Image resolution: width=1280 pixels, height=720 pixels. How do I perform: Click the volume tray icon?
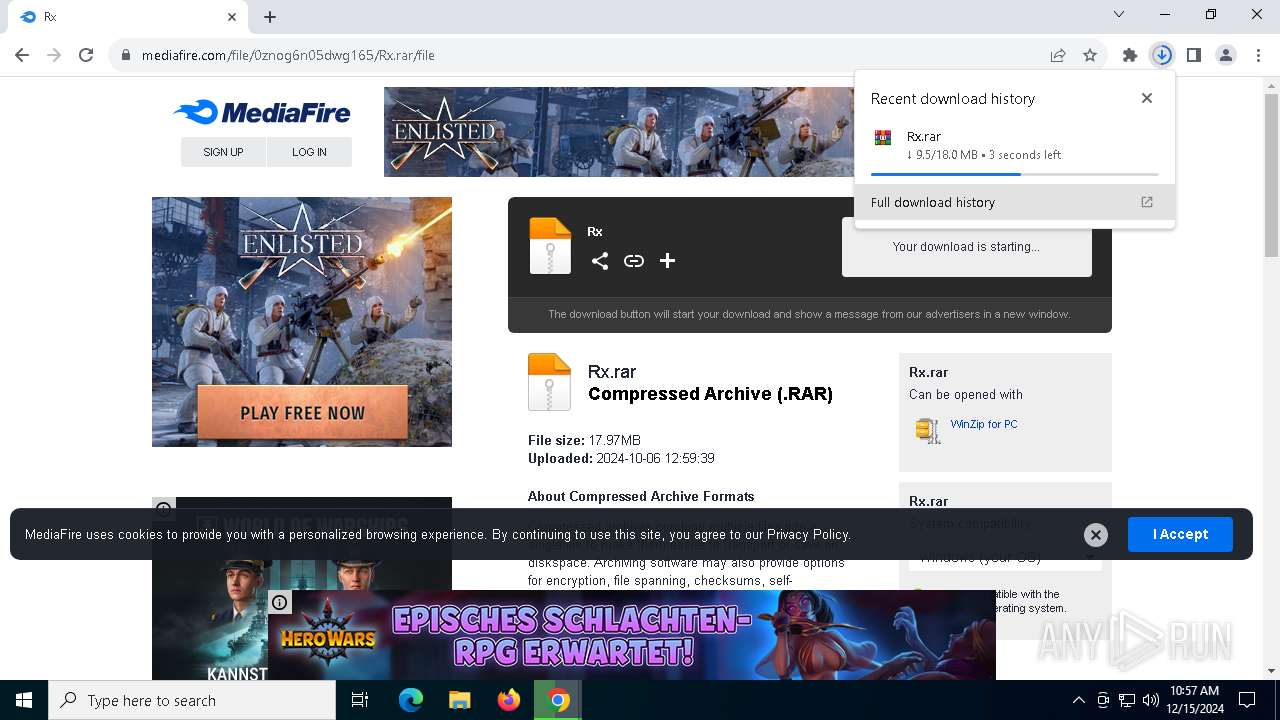point(1150,700)
